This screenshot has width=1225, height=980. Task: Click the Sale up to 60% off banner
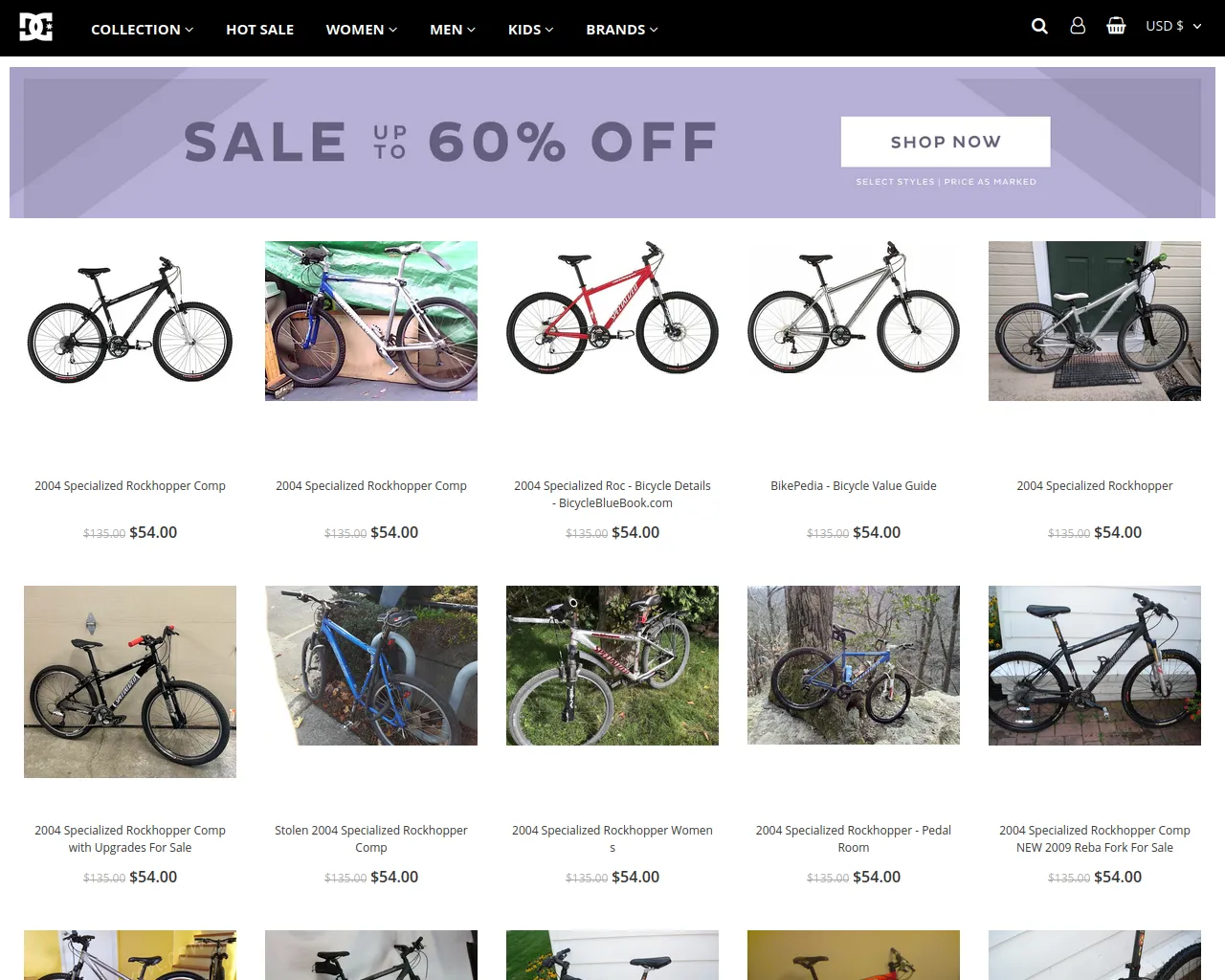(612, 143)
